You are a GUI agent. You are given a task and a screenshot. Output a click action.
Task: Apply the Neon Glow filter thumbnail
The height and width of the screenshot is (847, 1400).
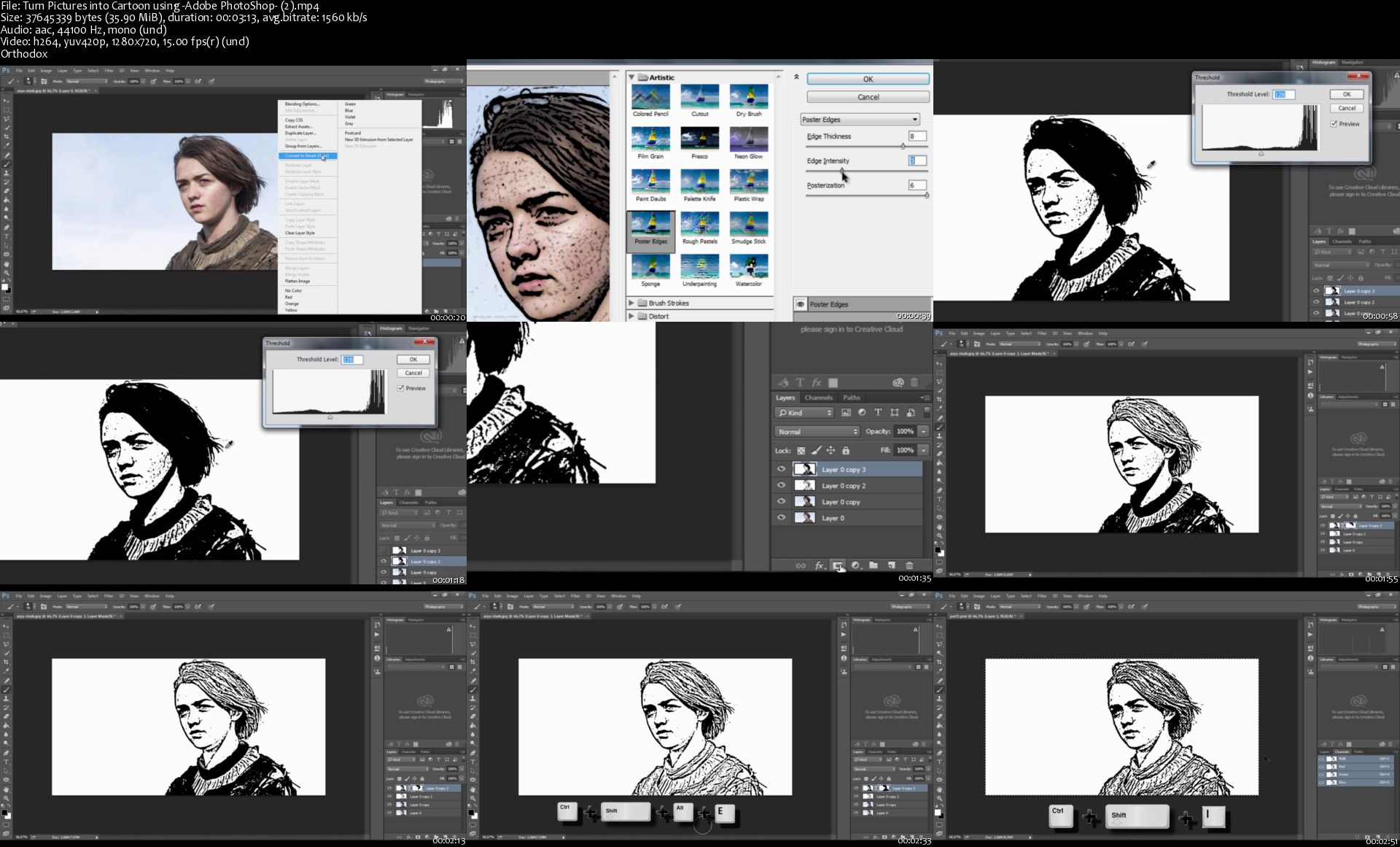coord(749,139)
